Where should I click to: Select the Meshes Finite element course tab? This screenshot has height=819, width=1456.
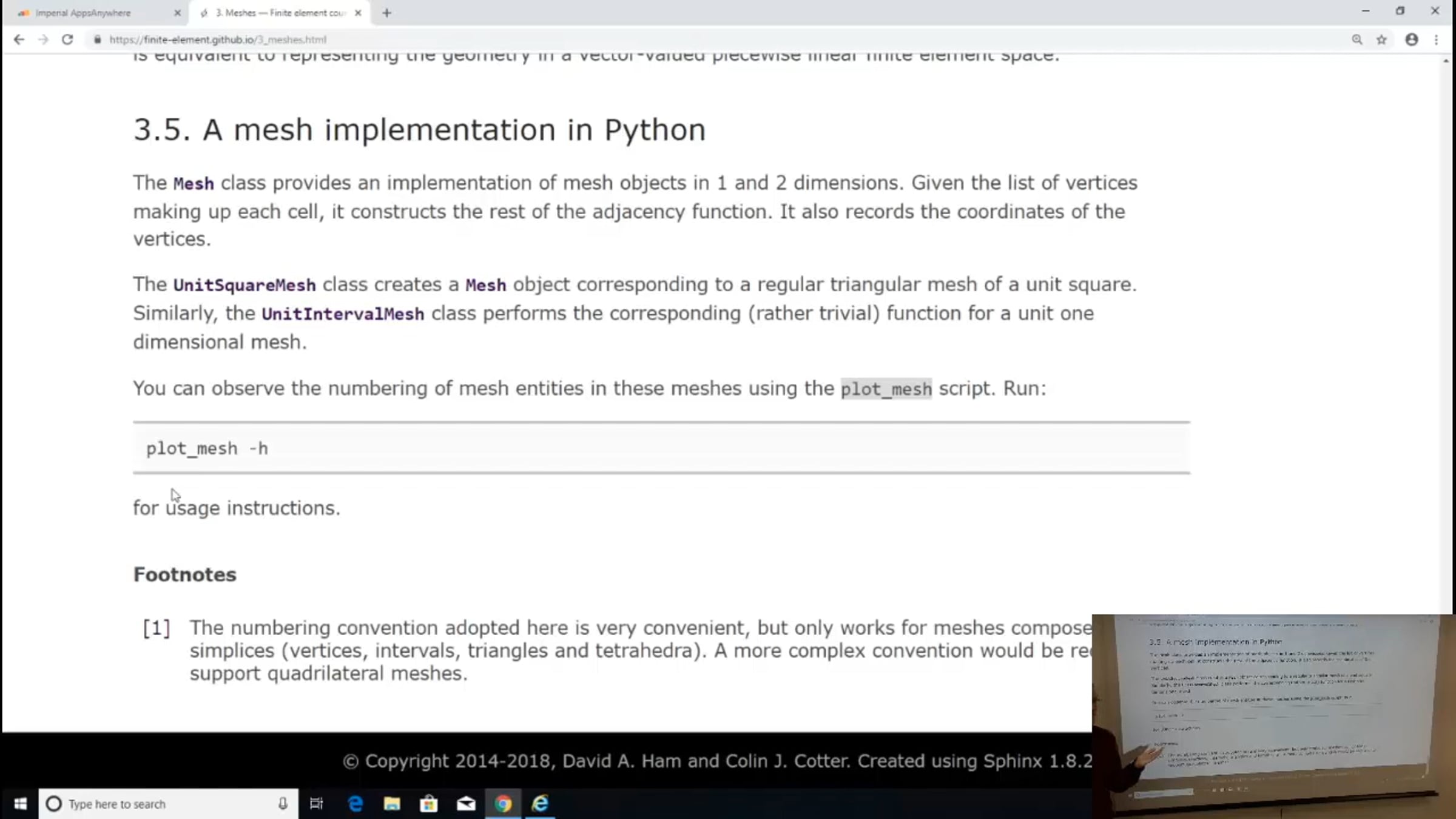[x=280, y=13]
